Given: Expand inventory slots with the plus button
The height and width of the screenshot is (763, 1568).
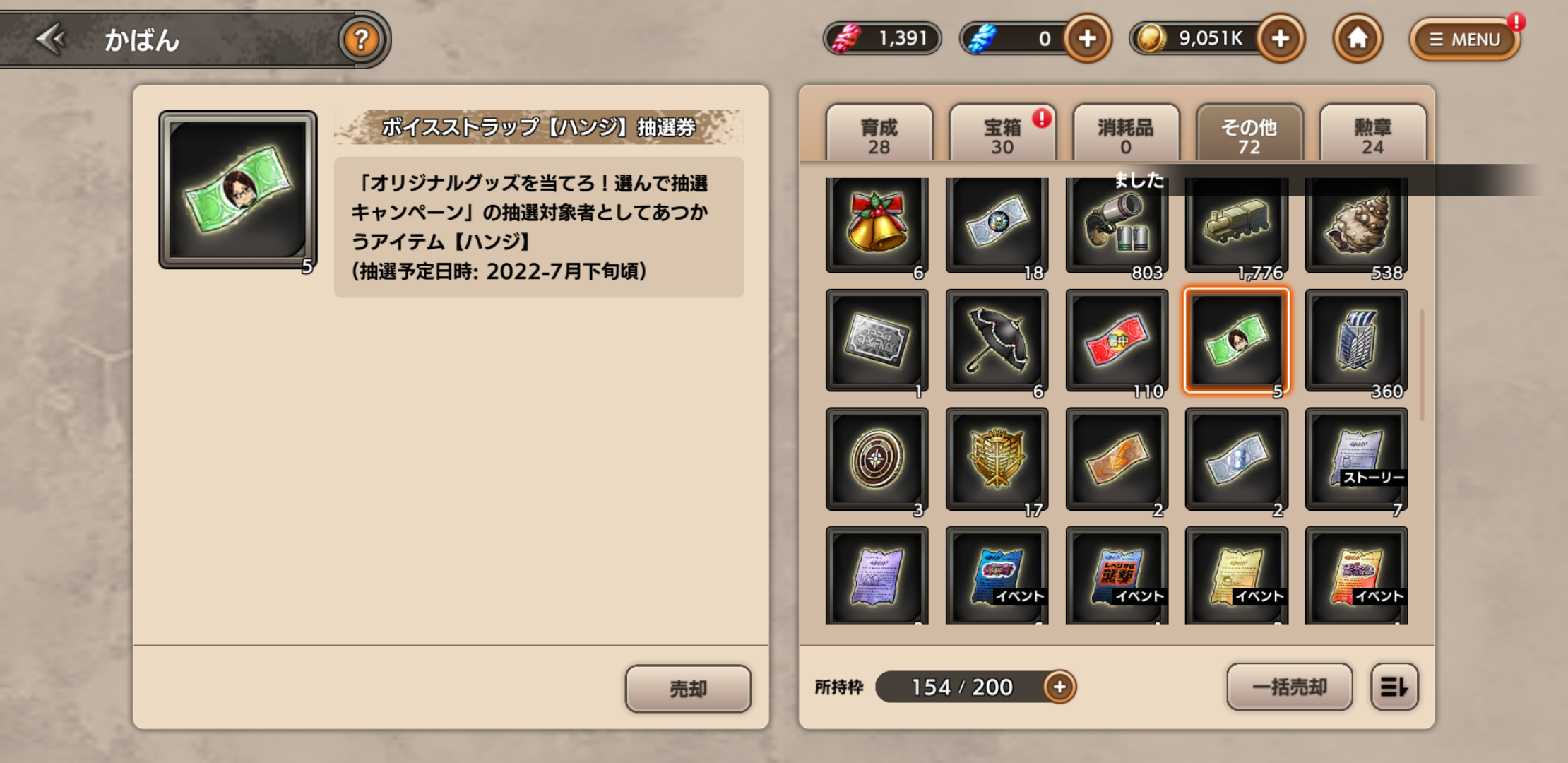Looking at the screenshot, I should [x=1059, y=687].
